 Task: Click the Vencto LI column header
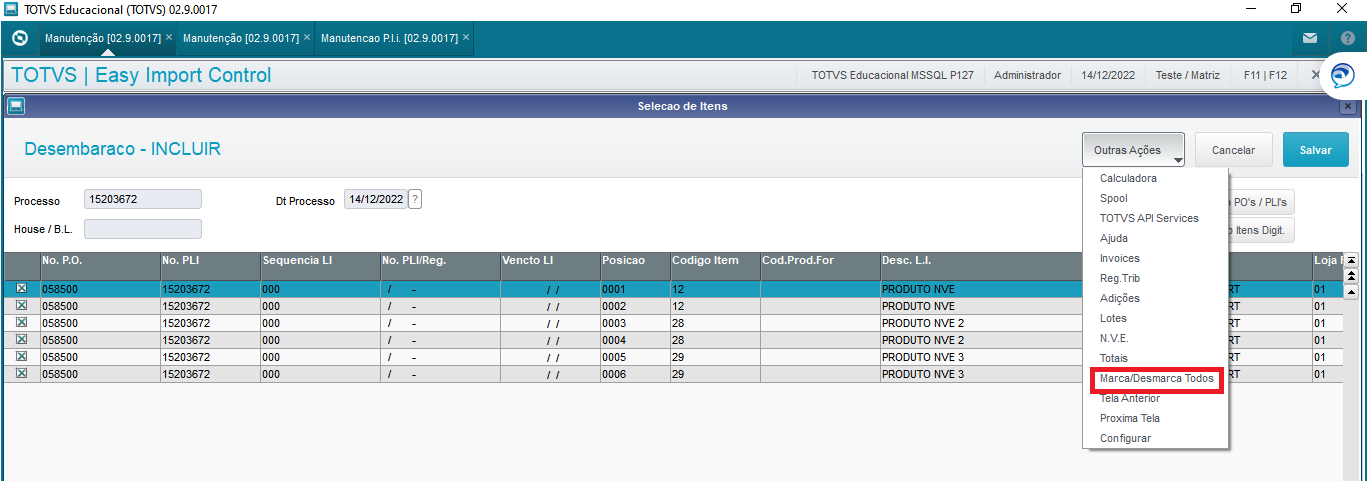pyautogui.click(x=550, y=266)
